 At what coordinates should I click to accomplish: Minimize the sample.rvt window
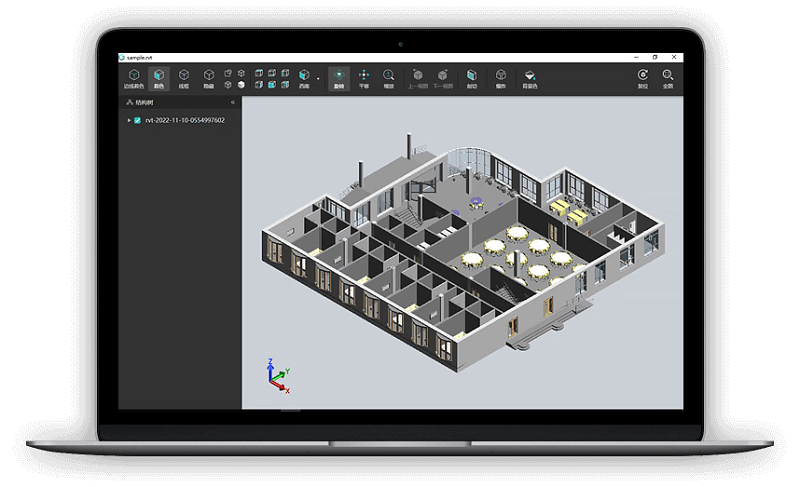pos(636,57)
